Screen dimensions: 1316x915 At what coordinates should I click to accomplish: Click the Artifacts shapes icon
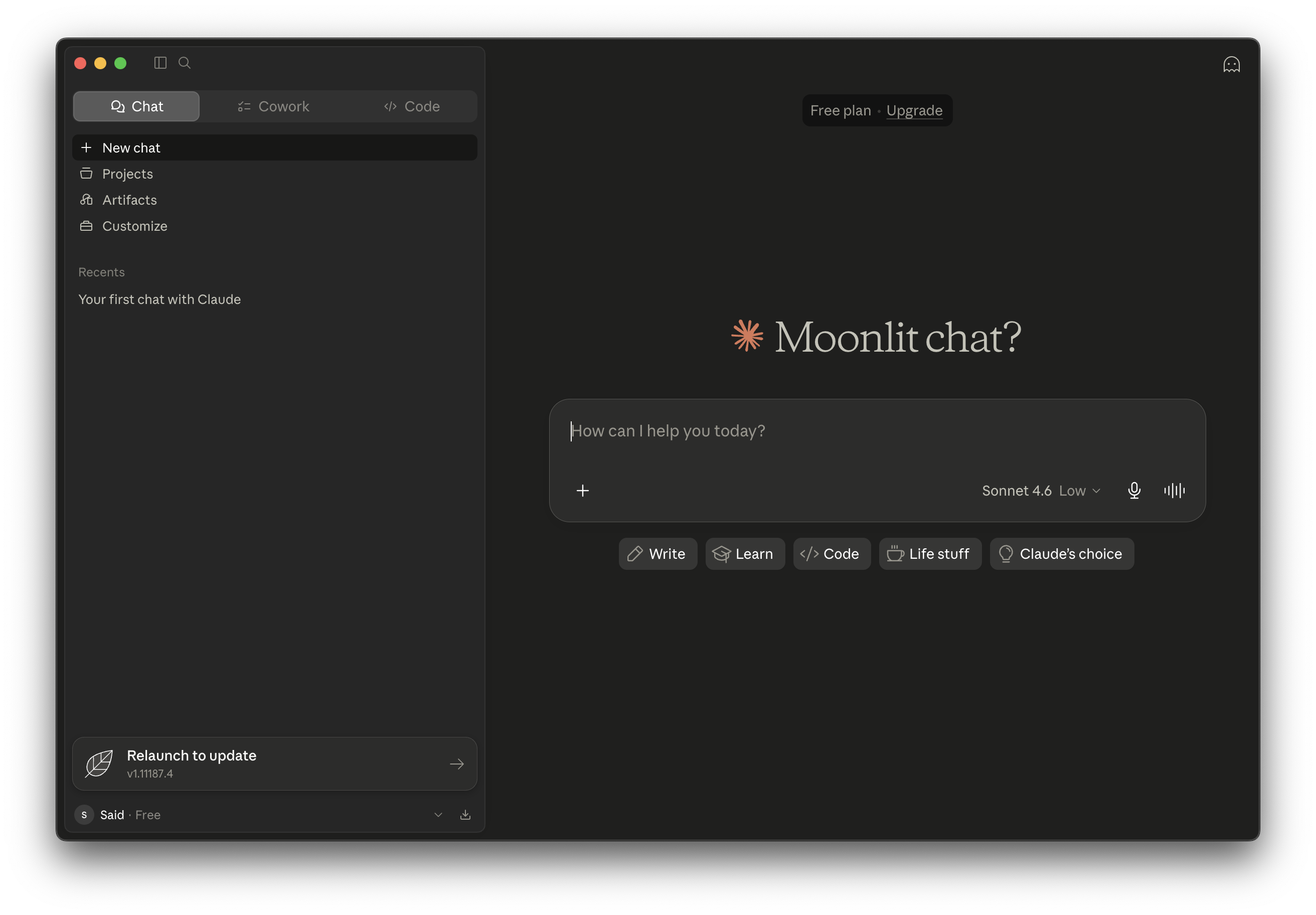[87, 200]
